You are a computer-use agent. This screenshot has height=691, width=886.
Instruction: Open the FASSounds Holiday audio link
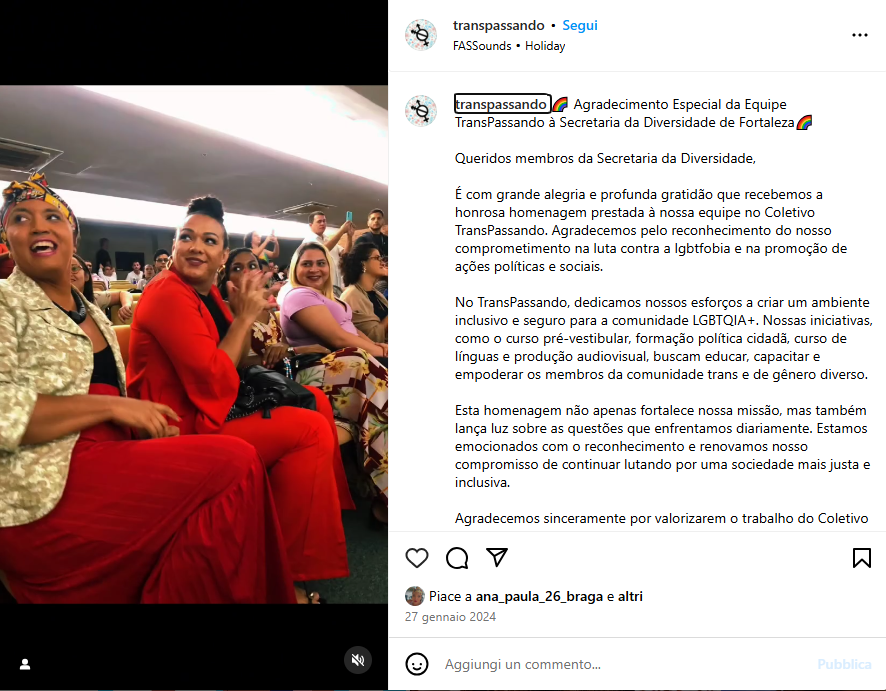click(509, 46)
